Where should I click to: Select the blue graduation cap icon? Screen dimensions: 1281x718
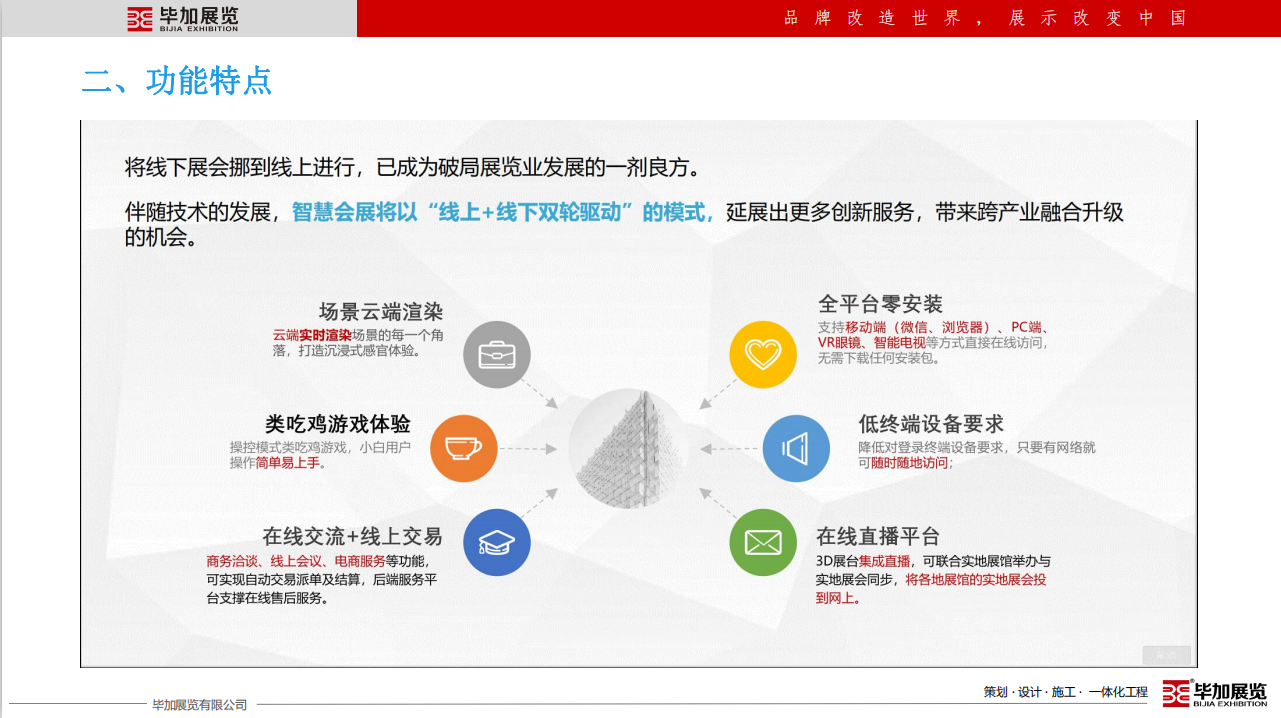point(497,542)
